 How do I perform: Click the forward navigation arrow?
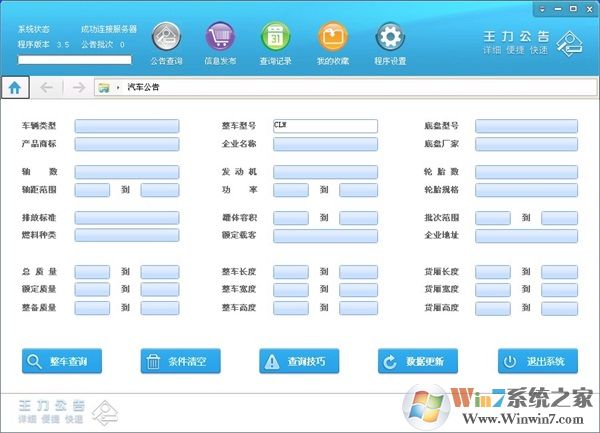tap(78, 88)
